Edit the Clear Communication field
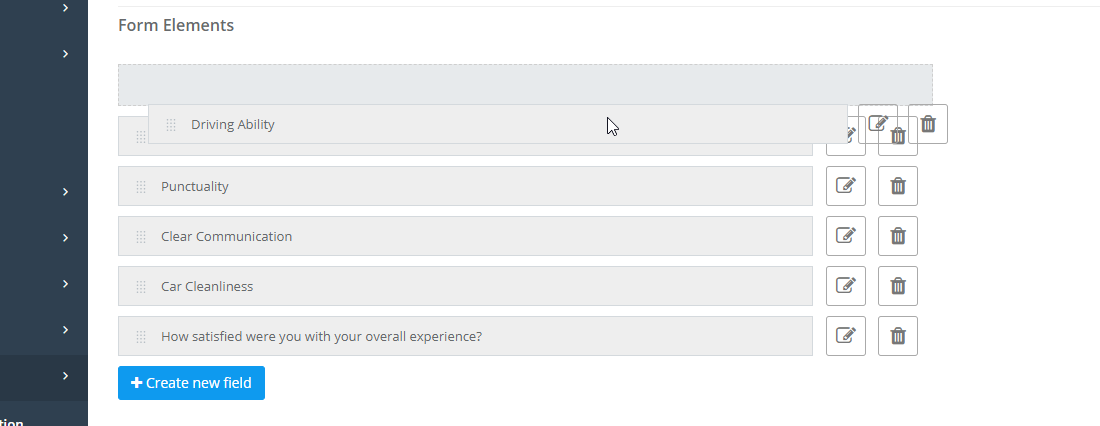 845,236
